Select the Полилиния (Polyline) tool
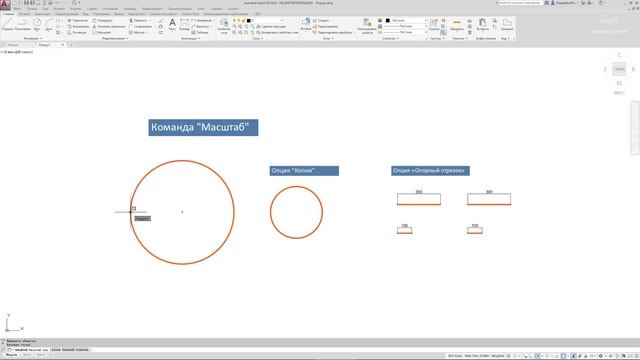The height and width of the screenshot is (360, 640). pos(22,24)
